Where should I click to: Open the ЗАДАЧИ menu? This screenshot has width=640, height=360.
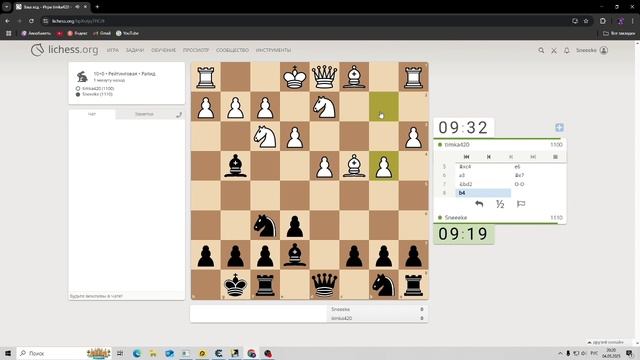(x=135, y=50)
